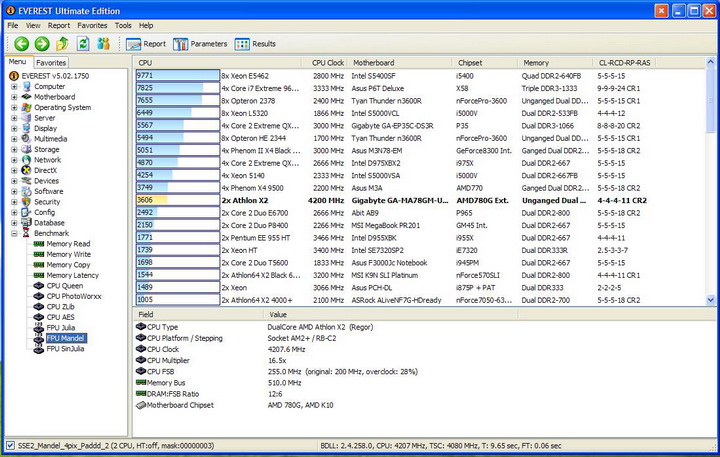Click the Motherboard column header
The height and width of the screenshot is (457, 720).
(x=373, y=62)
